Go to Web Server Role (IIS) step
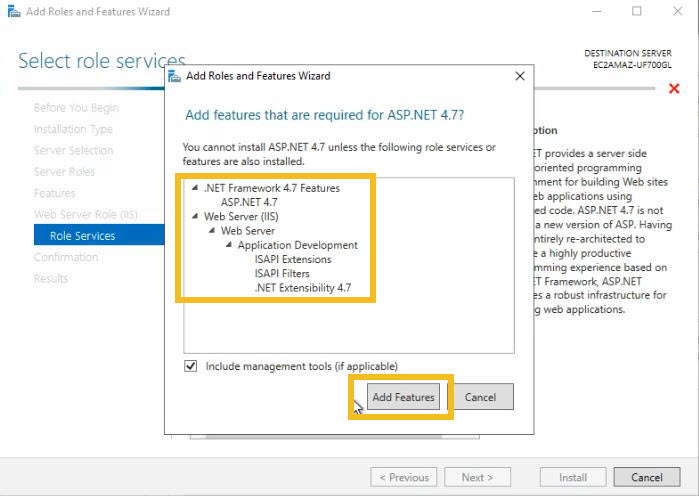 (86, 214)
